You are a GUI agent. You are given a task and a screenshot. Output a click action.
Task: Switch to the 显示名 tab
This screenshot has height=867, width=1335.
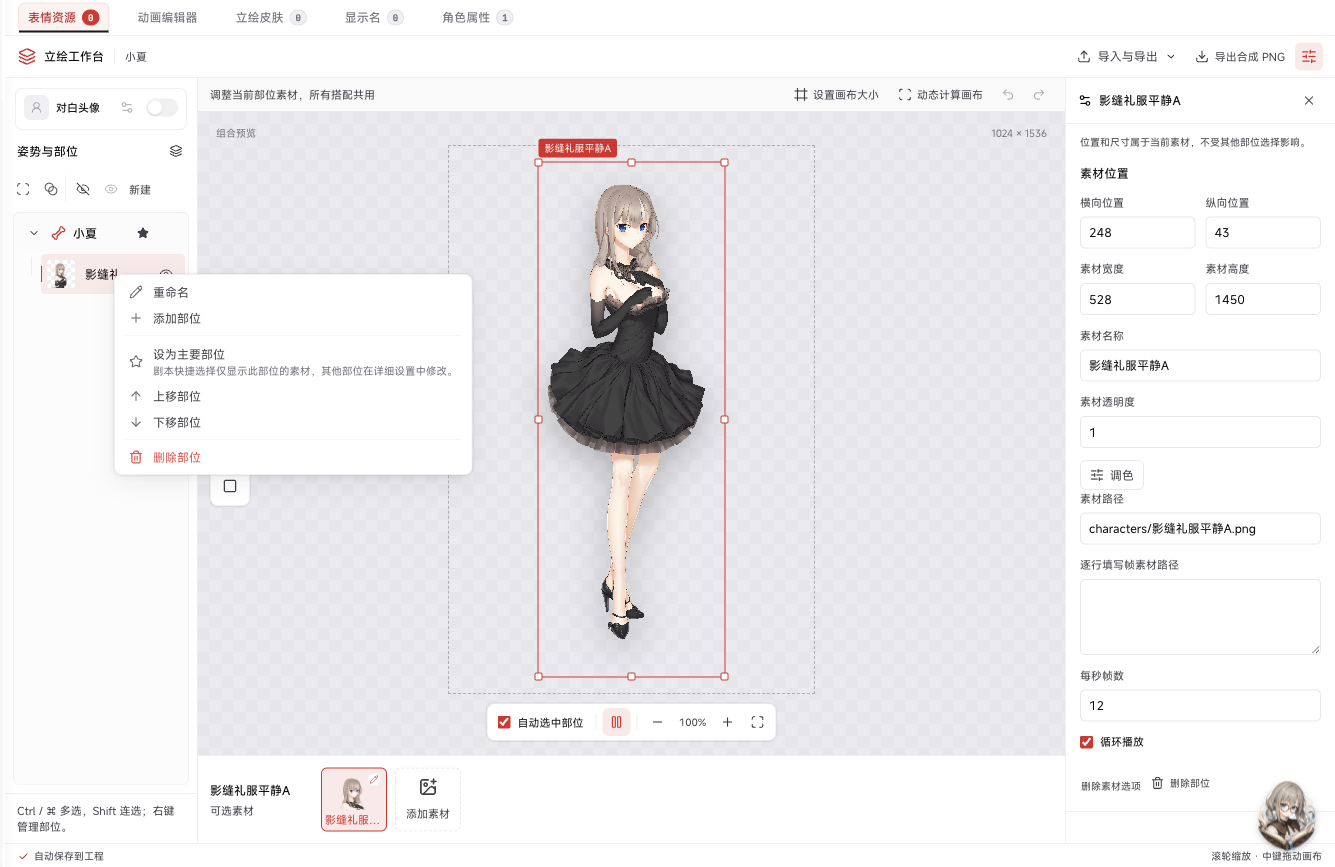374,17
